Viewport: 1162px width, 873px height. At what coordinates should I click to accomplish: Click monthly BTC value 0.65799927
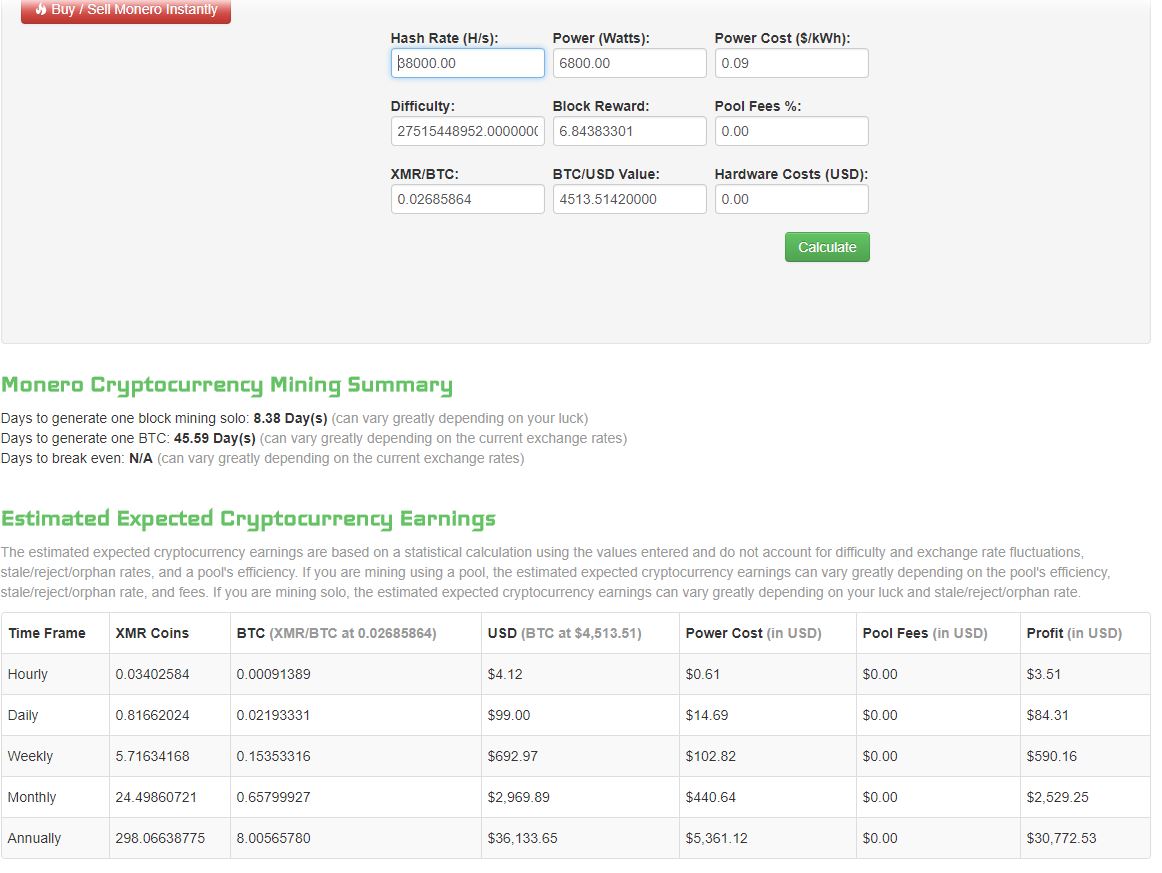[273, 797]
